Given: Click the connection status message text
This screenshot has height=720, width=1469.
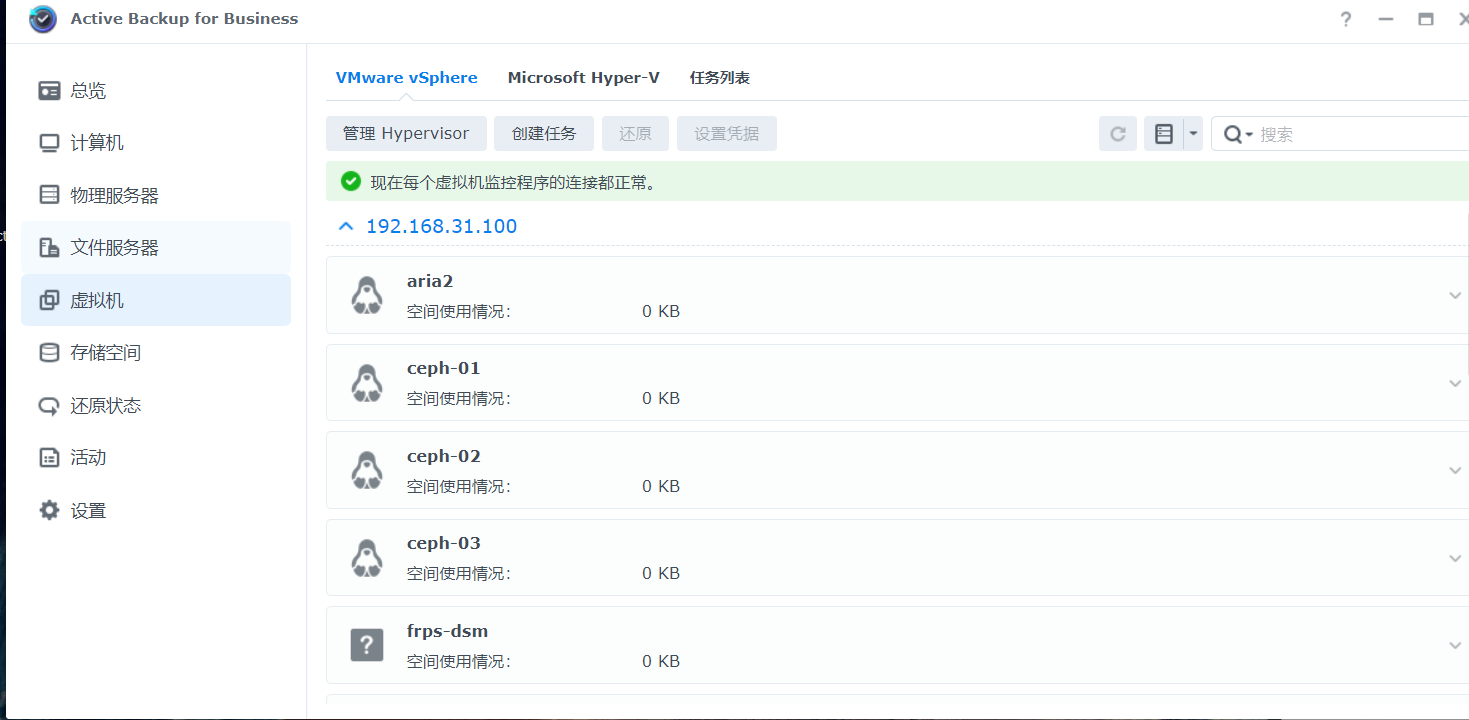Looking at the screenshot, I should point(514,183).
